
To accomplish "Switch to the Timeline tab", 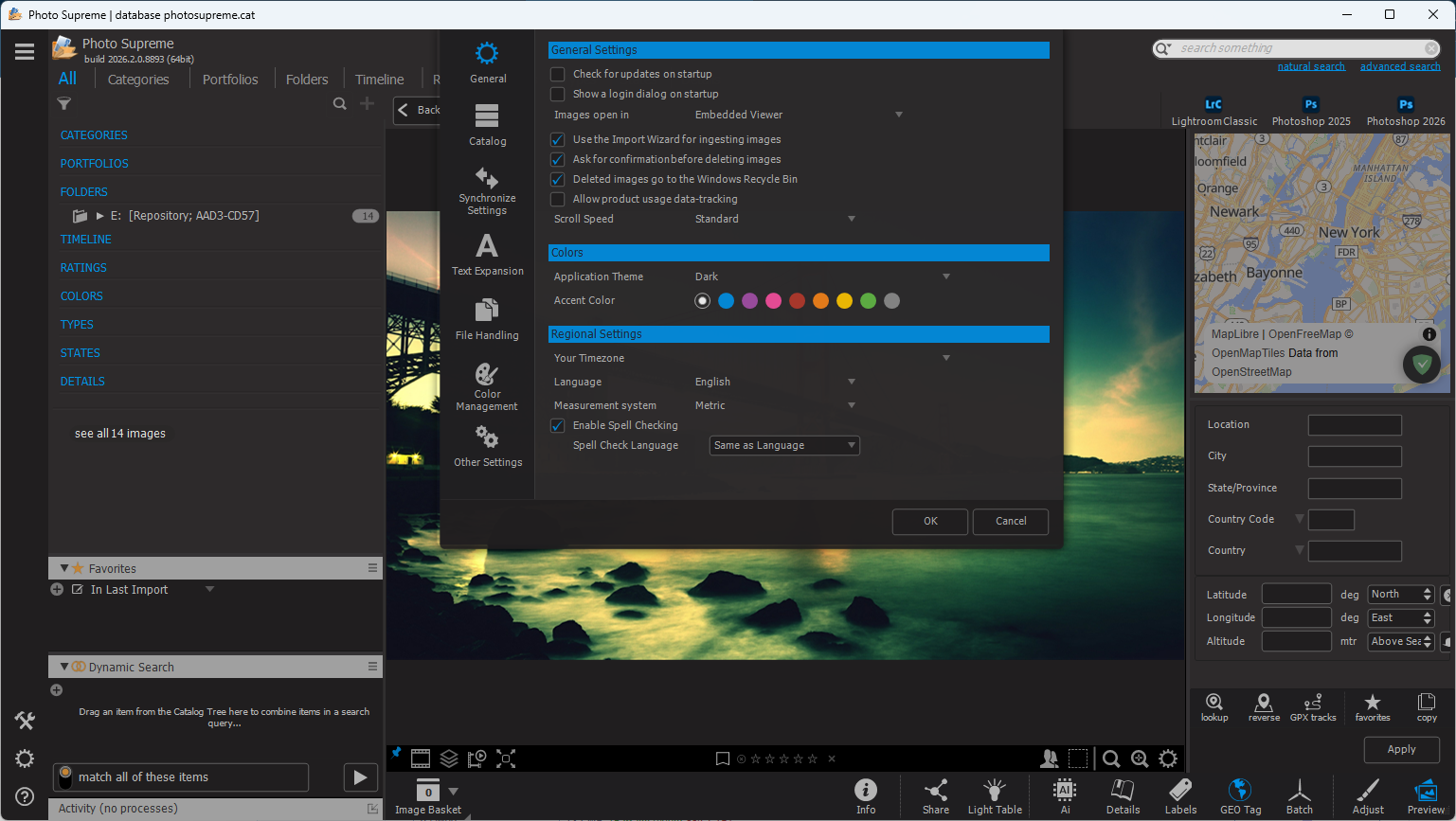I will pos(379,80).
